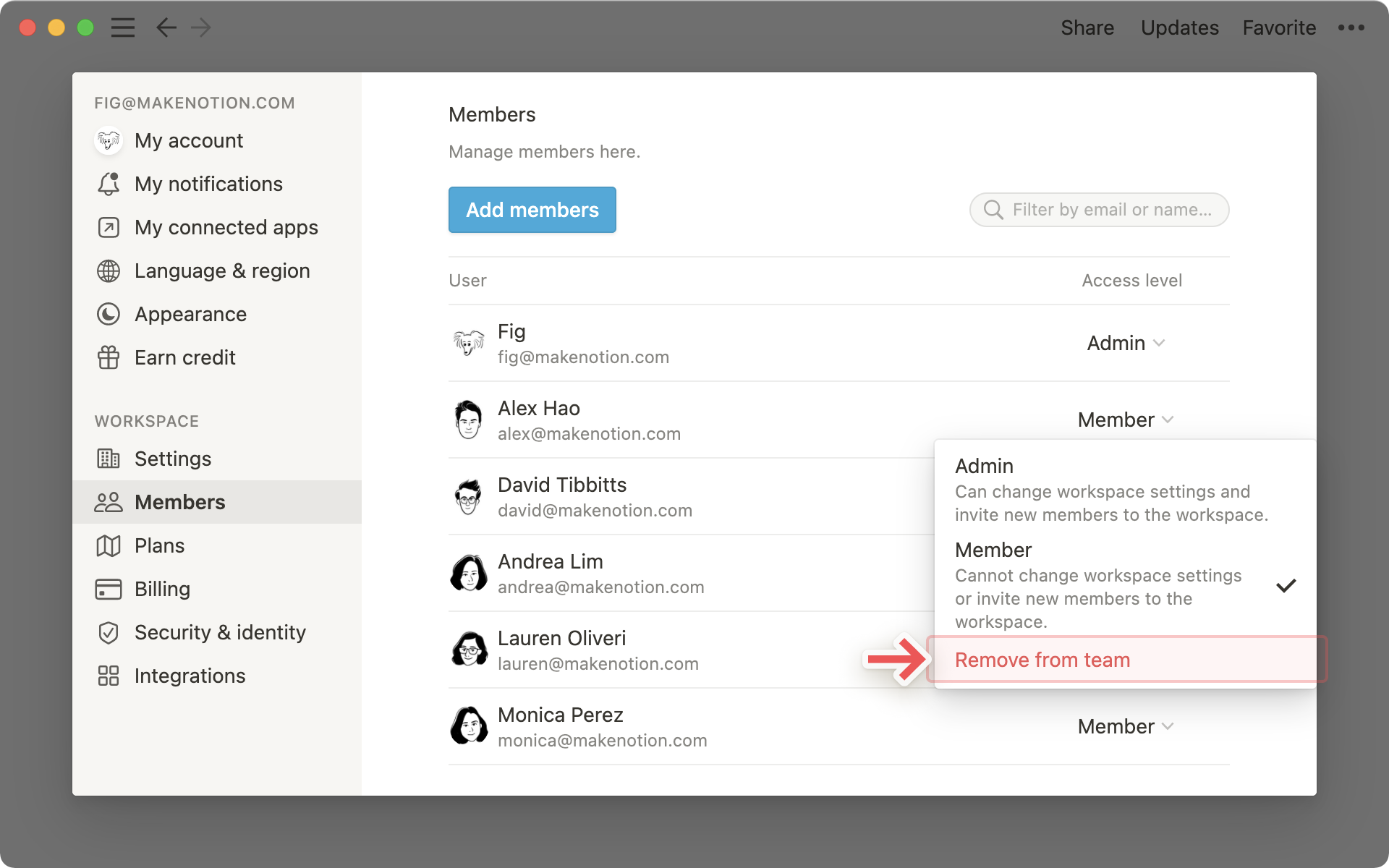Open Monica Perez's Member dropdown

click(x=1126, y=726)
